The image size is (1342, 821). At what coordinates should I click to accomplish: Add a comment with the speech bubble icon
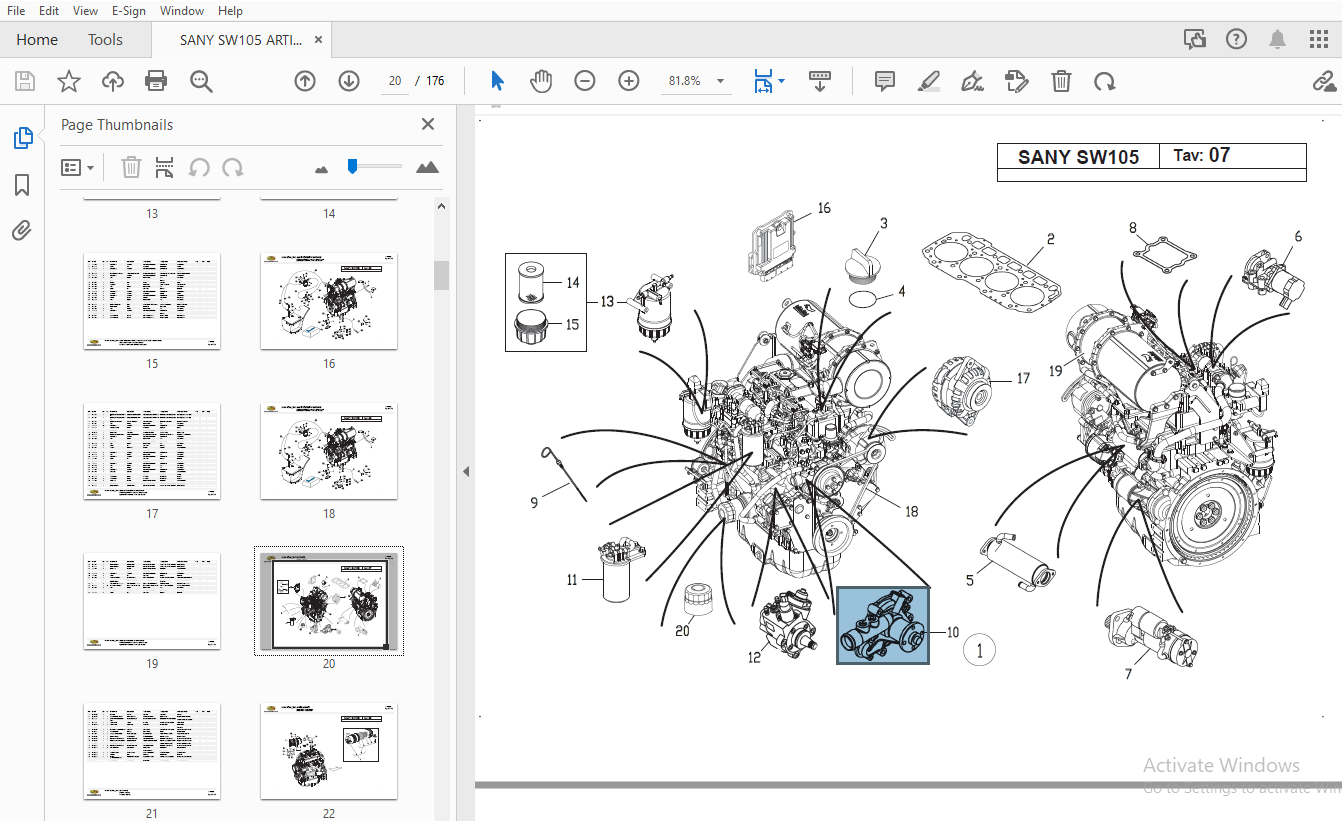click(x=885, y=81)
